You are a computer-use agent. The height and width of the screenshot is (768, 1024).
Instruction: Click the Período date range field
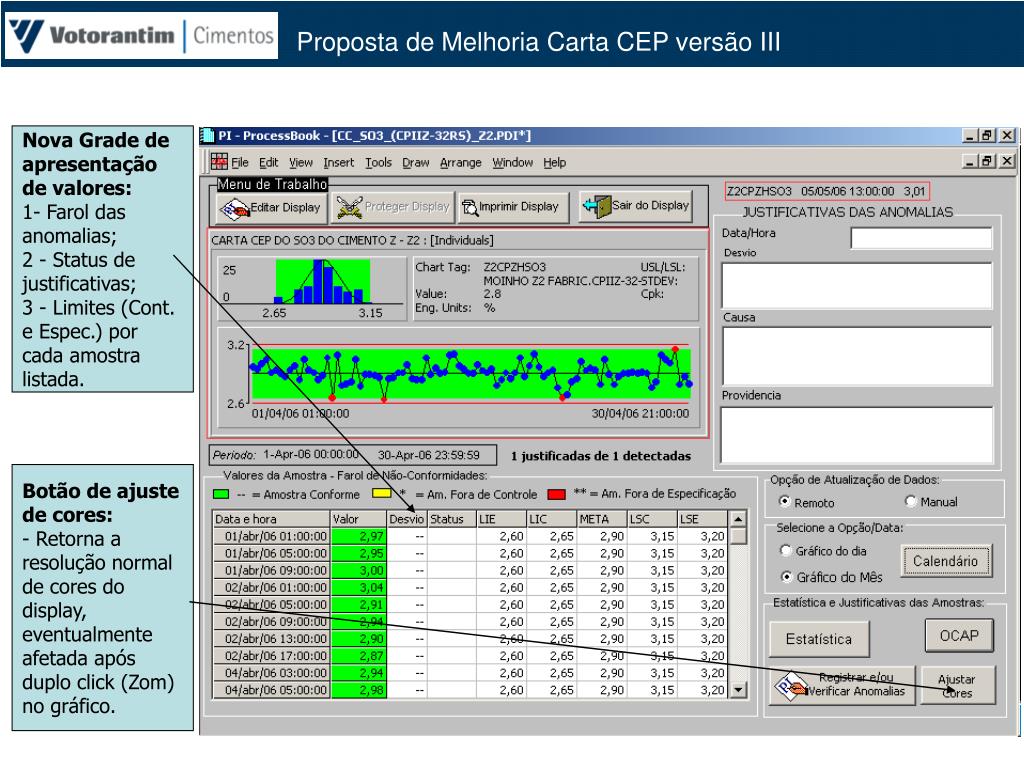point(353,455)
